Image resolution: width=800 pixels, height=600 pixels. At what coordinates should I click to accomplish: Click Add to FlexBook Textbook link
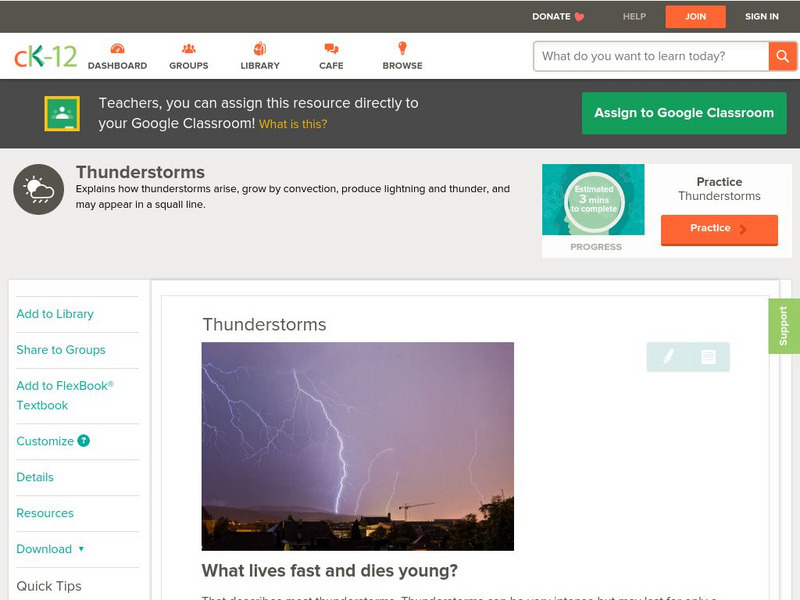pos(65,395)
